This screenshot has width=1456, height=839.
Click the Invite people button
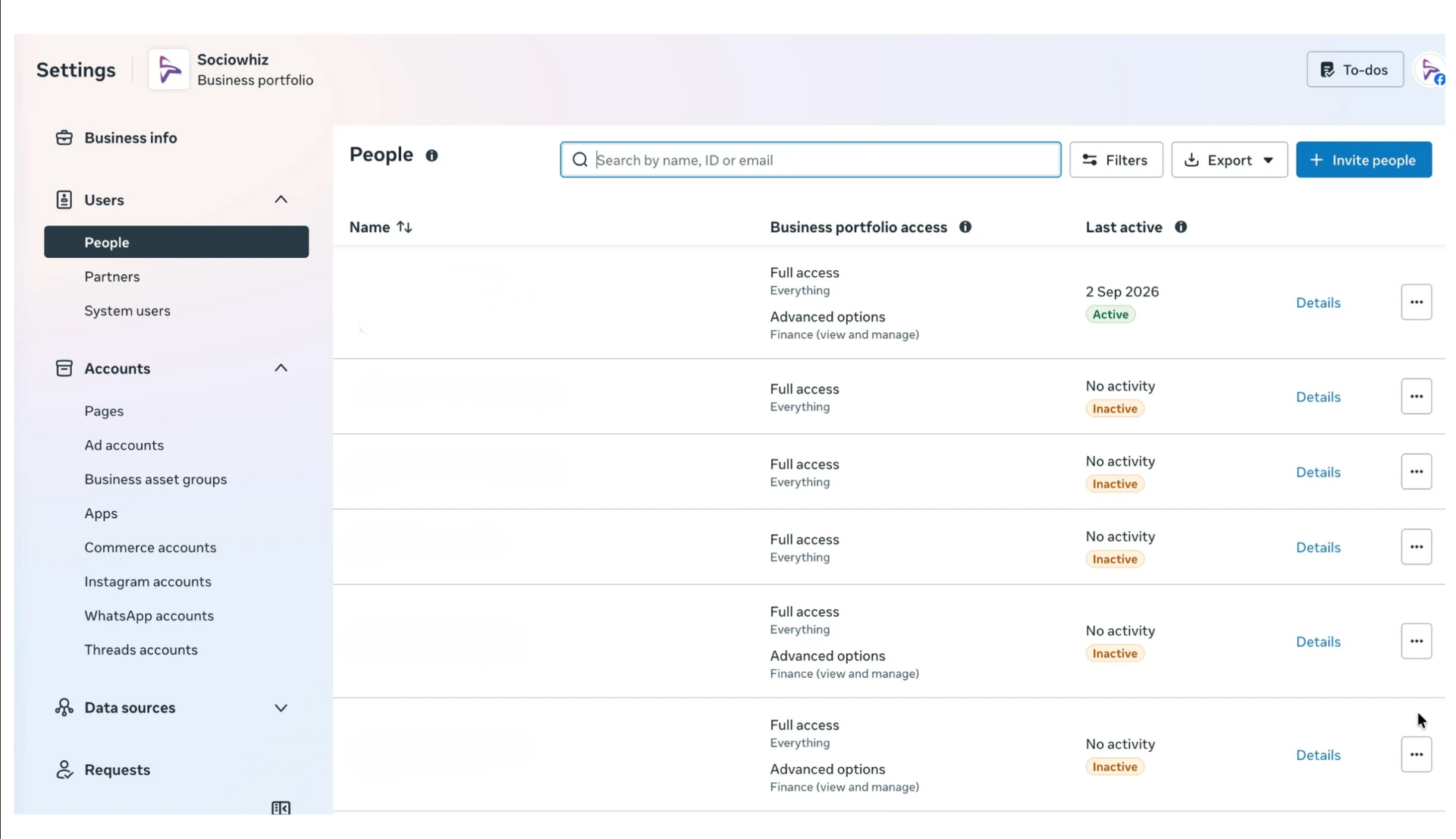[1363, 160]
